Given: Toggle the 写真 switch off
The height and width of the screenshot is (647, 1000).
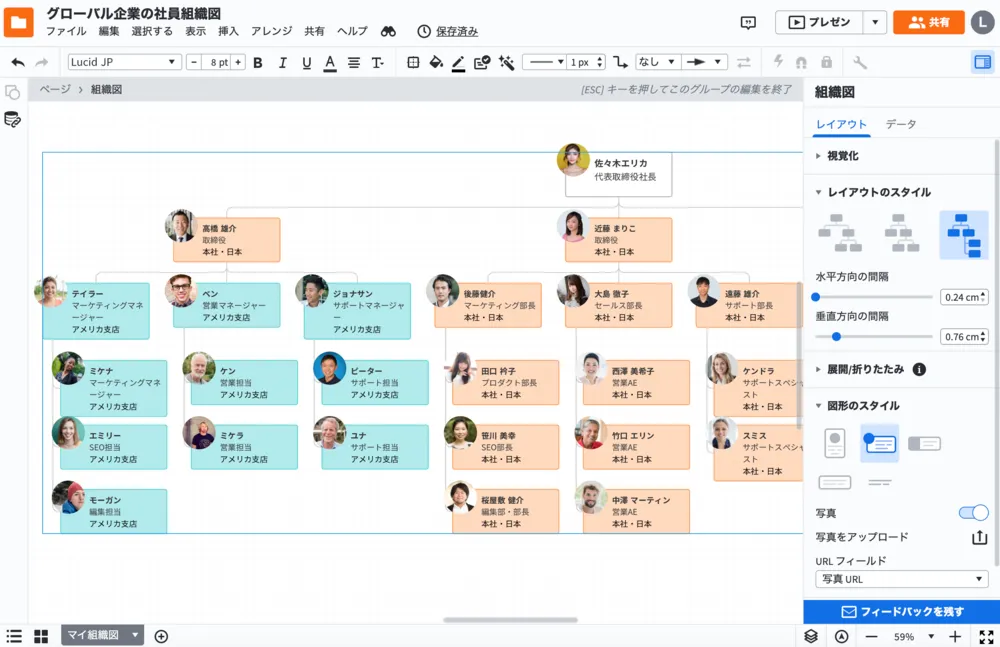Looking at the screenshot, I should [973, 513].
